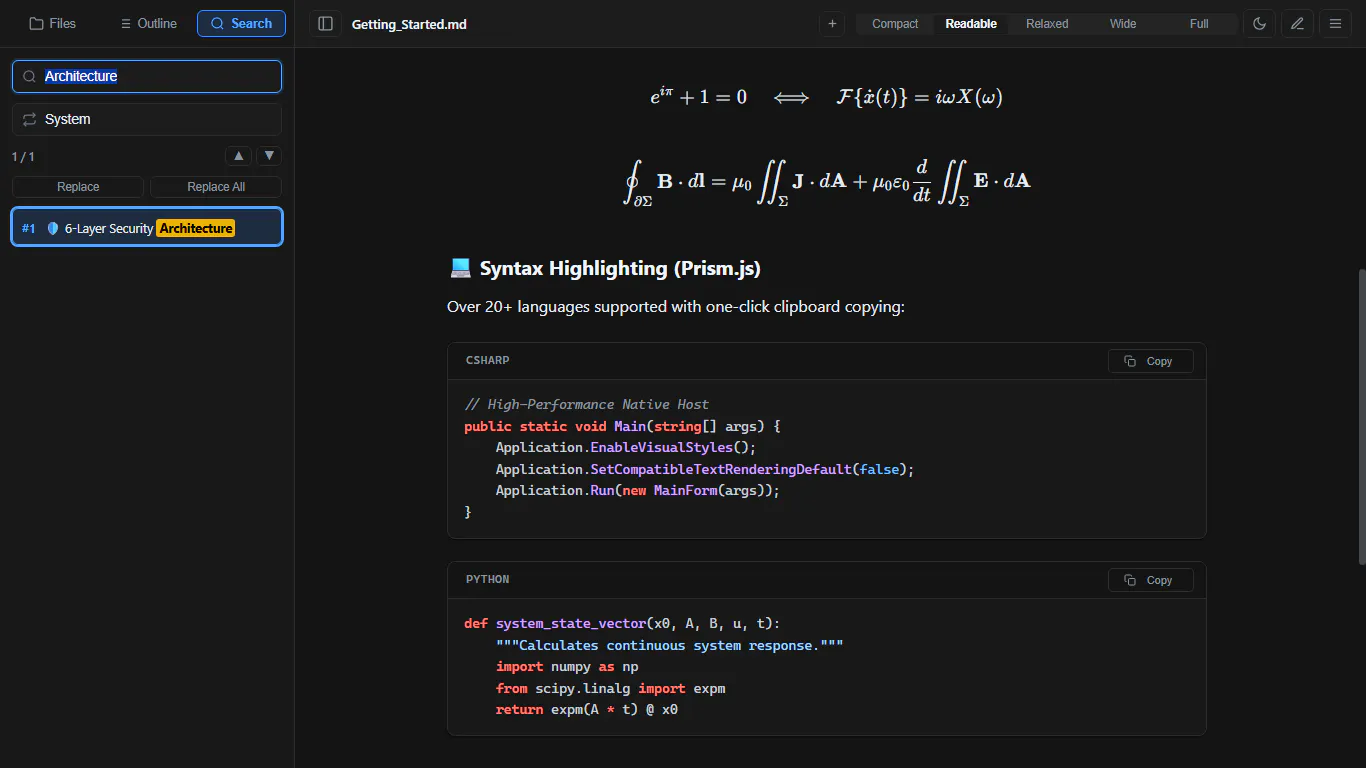1366x768 pixels.
Task: Switch to dark mode moon icon
Action: click(x=1259, y=24)
